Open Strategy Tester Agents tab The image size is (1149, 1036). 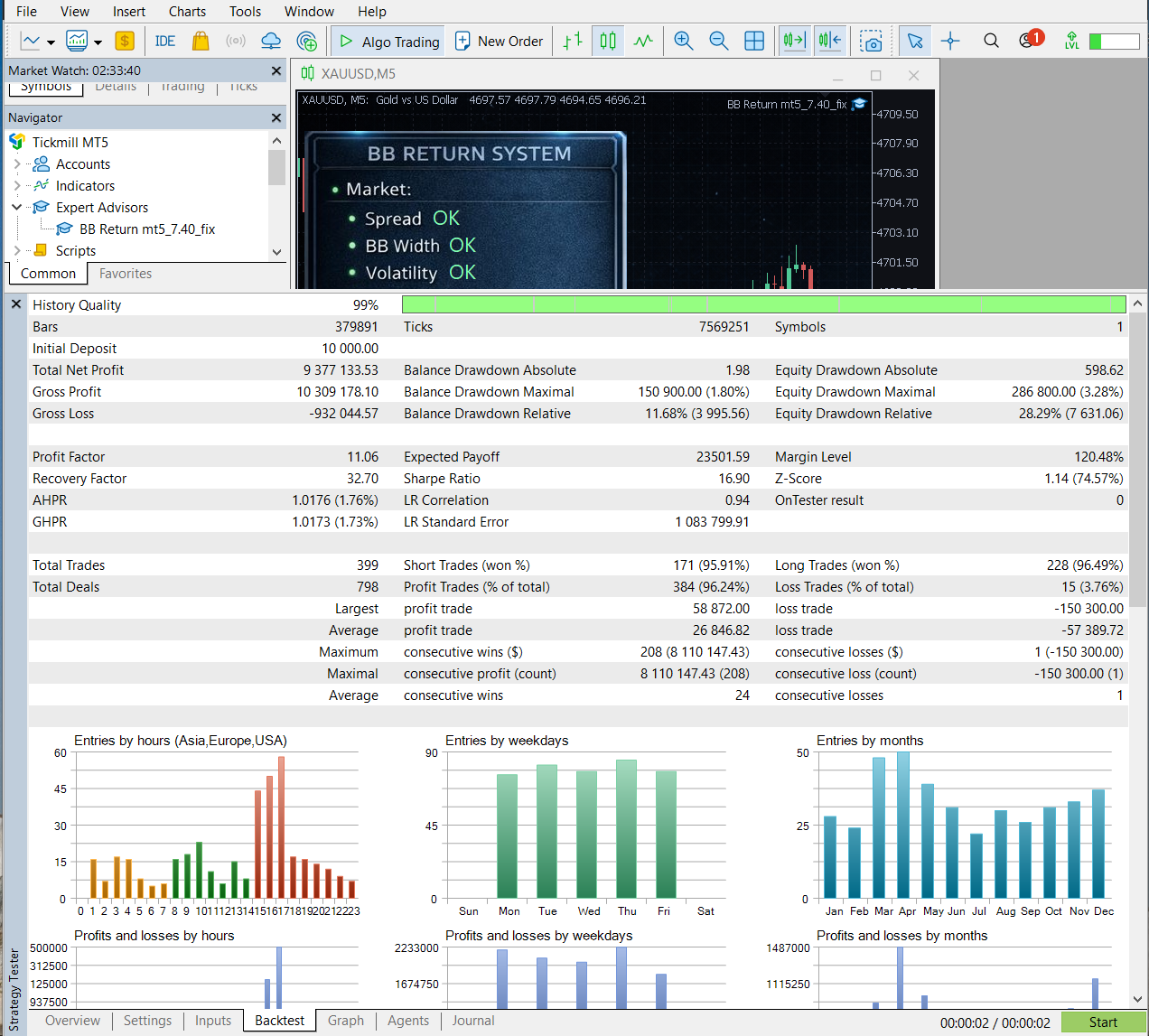pos(408,1021)
